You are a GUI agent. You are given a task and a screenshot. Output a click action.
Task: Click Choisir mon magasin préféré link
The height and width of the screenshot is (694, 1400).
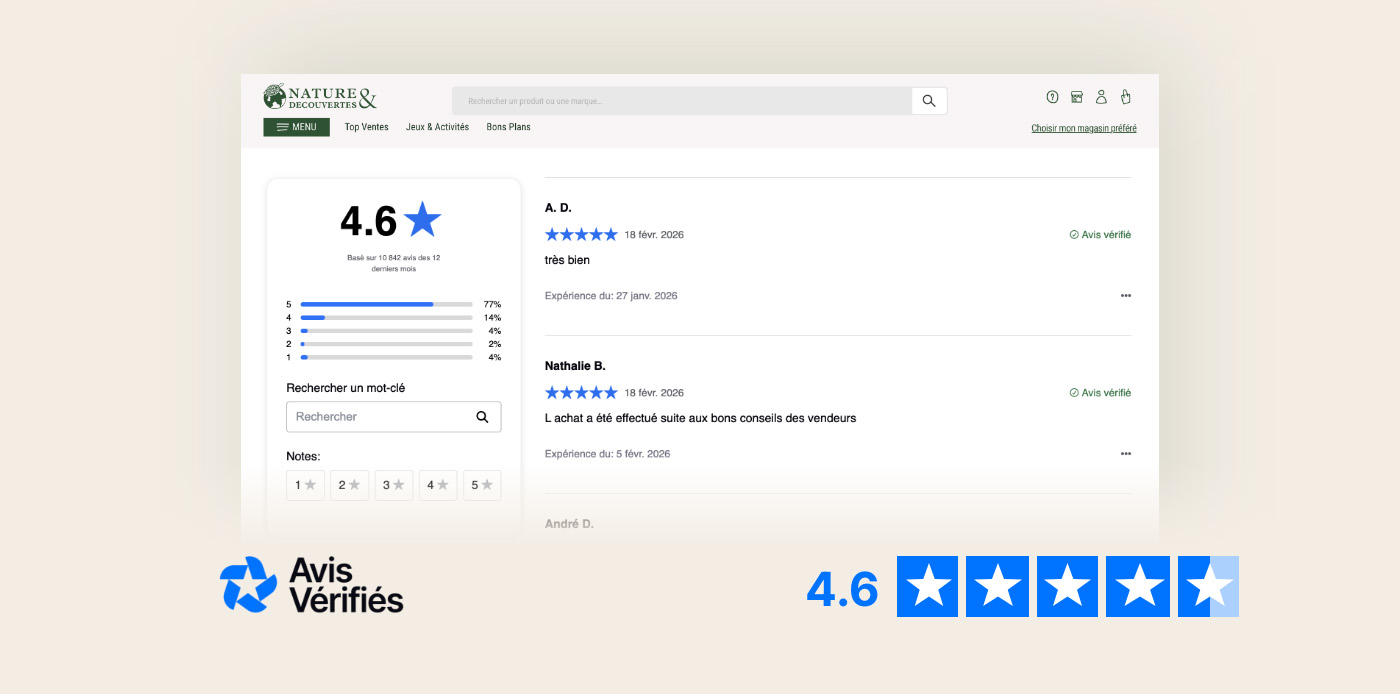[1083, 128]
